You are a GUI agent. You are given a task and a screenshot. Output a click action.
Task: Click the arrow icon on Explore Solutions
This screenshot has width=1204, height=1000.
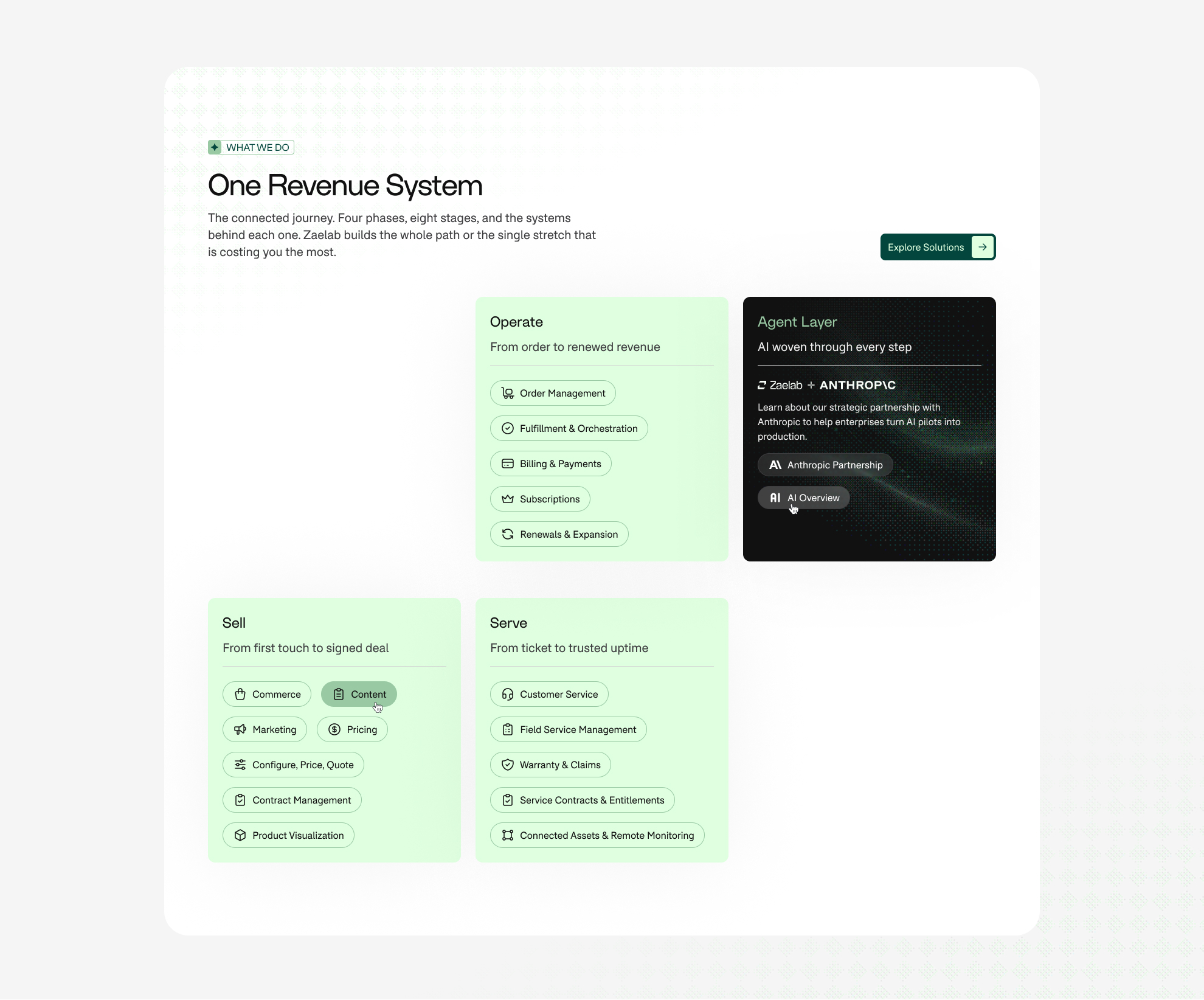coord(983,247)
